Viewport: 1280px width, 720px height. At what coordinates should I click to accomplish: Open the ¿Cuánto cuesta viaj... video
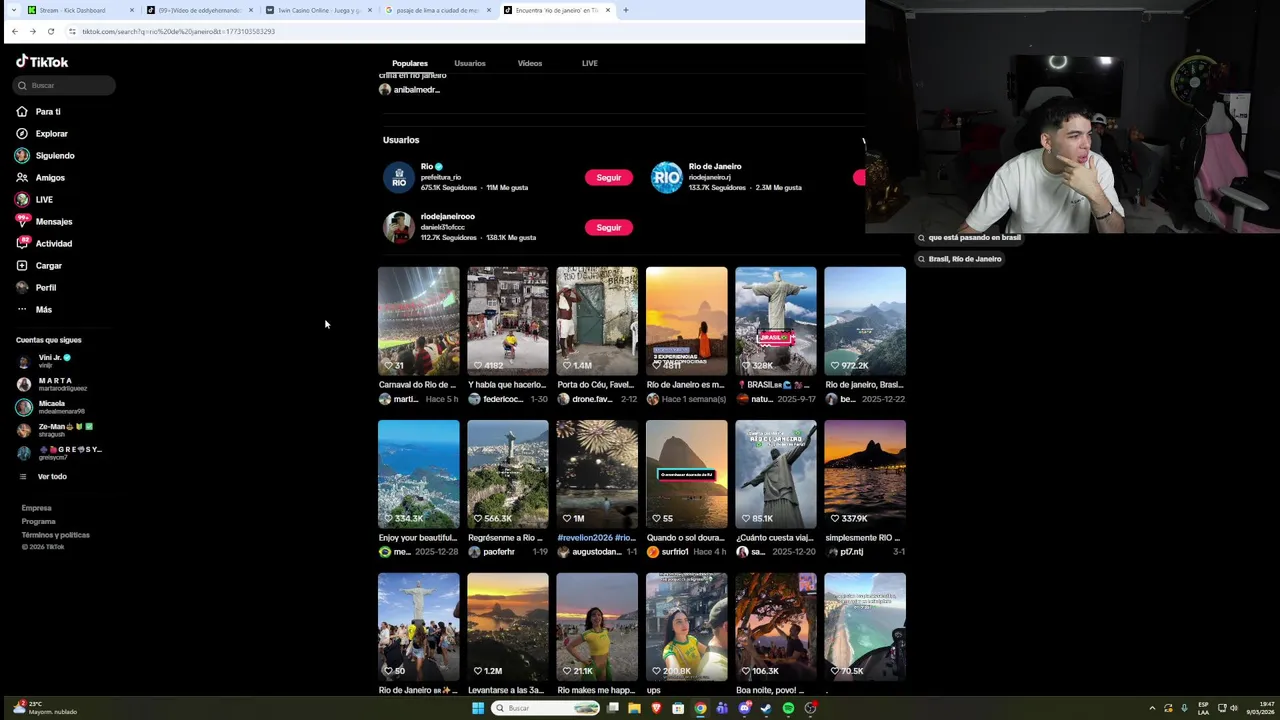click(776, 474)
